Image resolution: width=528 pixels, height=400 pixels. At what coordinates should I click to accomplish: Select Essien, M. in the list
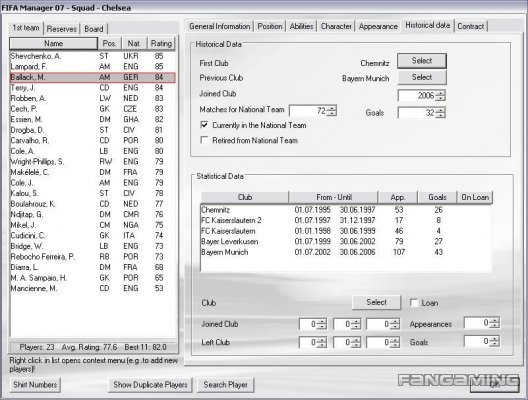point(93,120)
